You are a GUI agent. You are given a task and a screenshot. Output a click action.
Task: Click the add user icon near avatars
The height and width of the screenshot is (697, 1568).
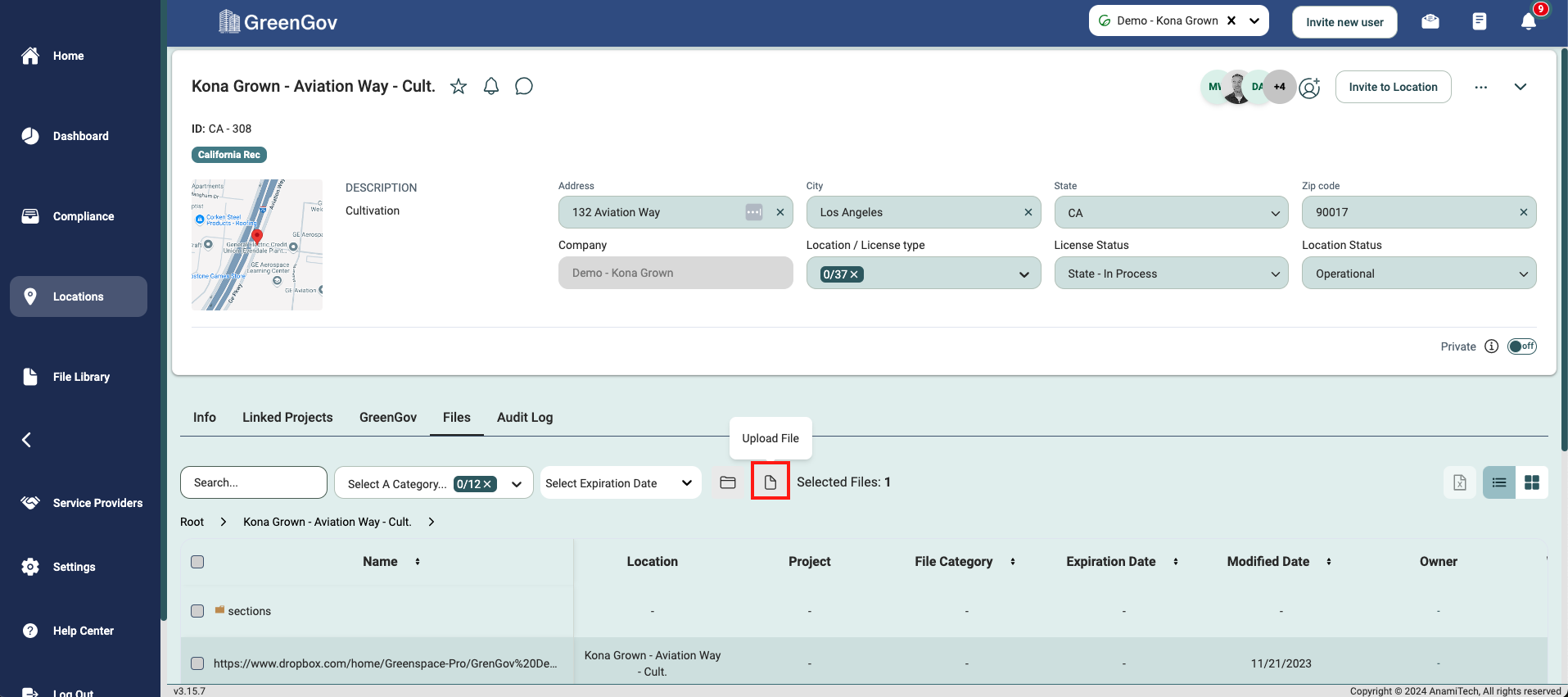click(x=1310, y=88)
